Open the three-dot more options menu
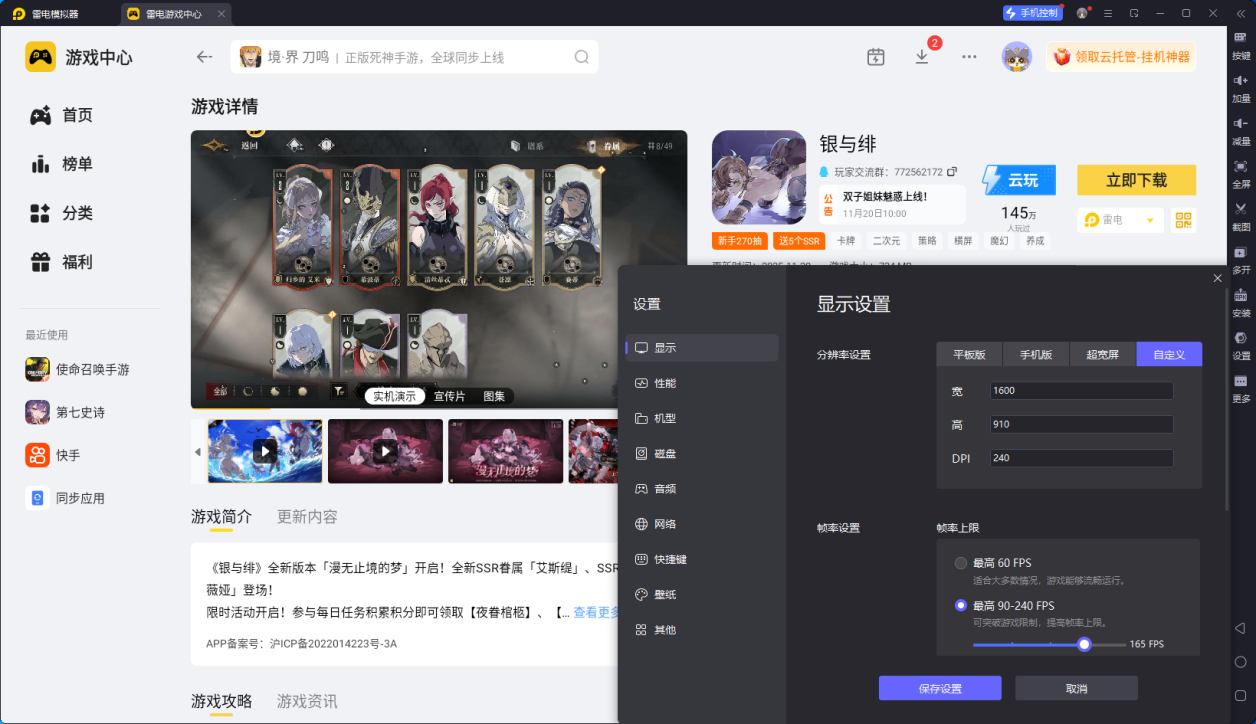The image size is (1256, 724). coord(969,57)
